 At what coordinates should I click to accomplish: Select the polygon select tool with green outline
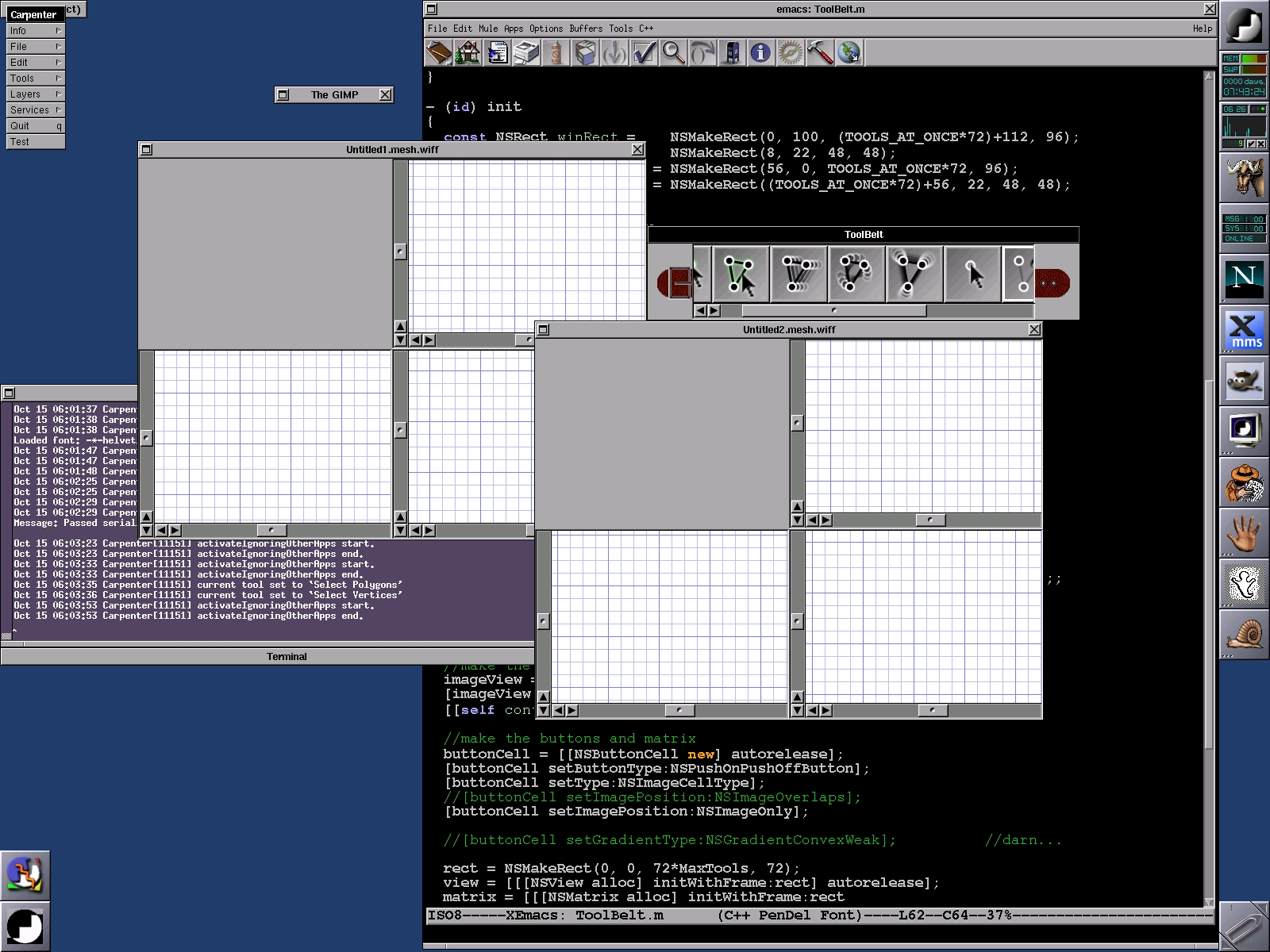point(740,274)
